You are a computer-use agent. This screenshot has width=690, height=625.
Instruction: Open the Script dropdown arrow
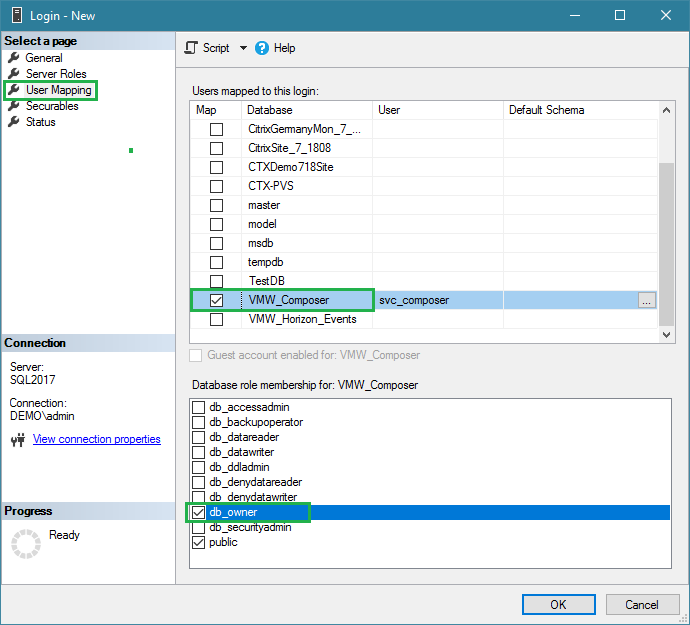point(243,48)
